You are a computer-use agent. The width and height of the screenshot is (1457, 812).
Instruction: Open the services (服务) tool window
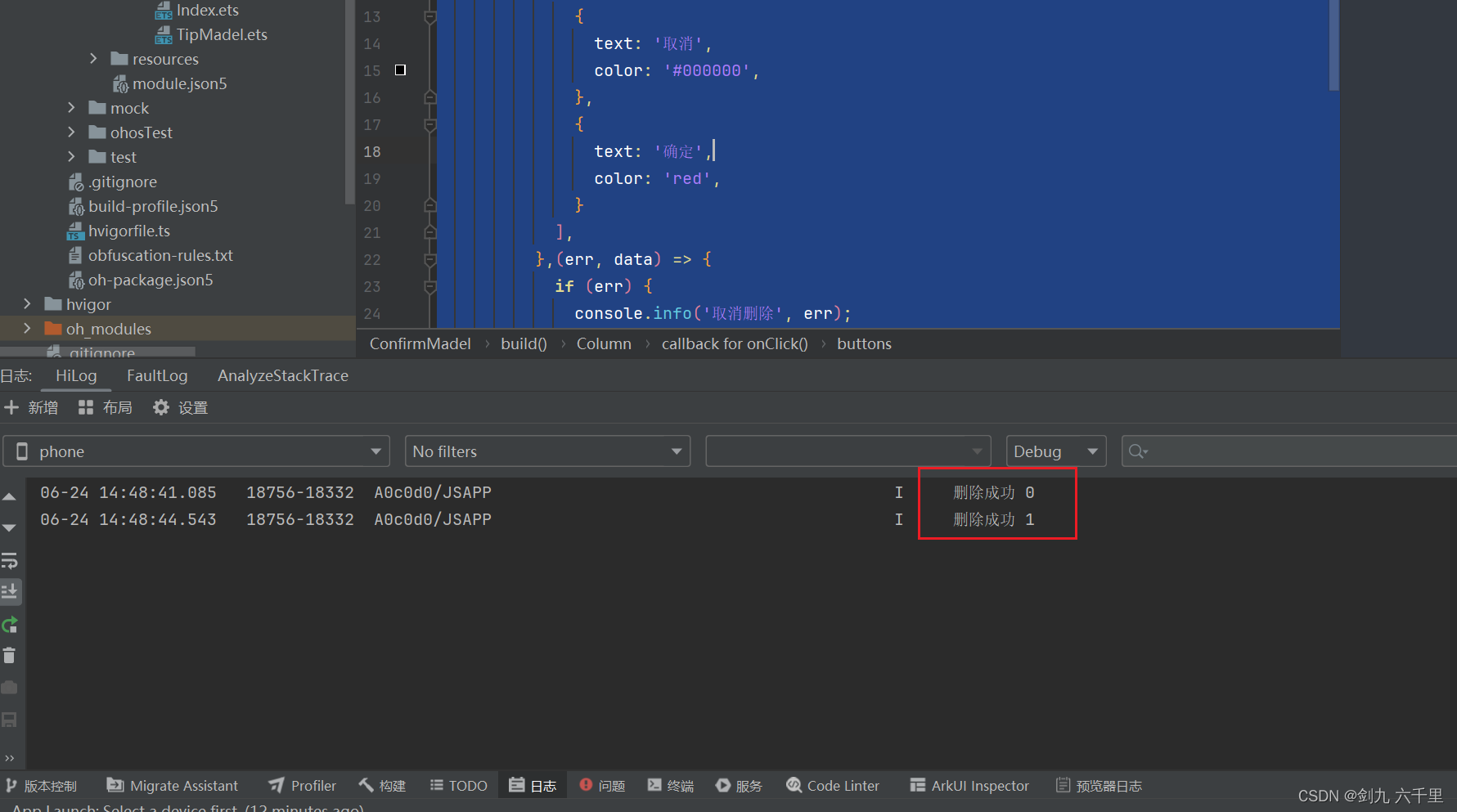coord(740,786)
